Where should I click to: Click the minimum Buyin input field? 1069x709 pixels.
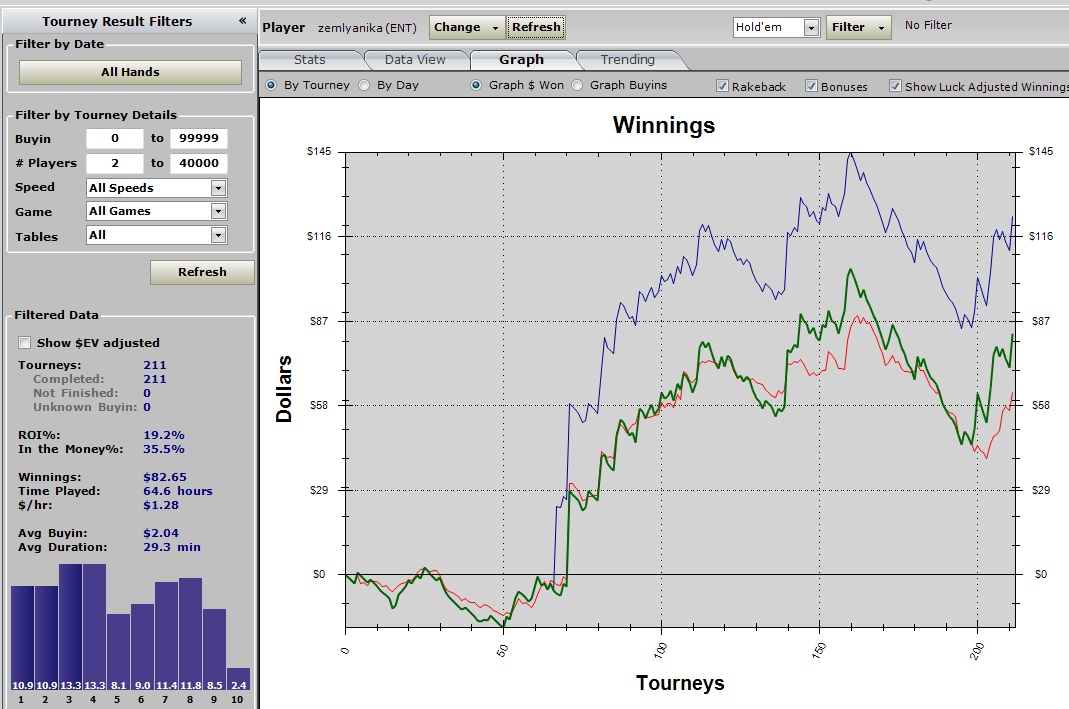pos(115,139)
